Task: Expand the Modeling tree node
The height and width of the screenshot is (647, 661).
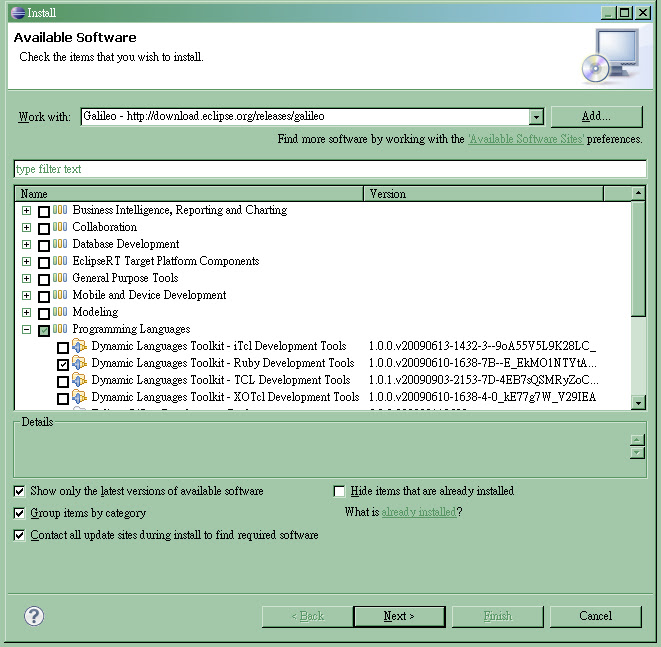Action: point(26,312)
